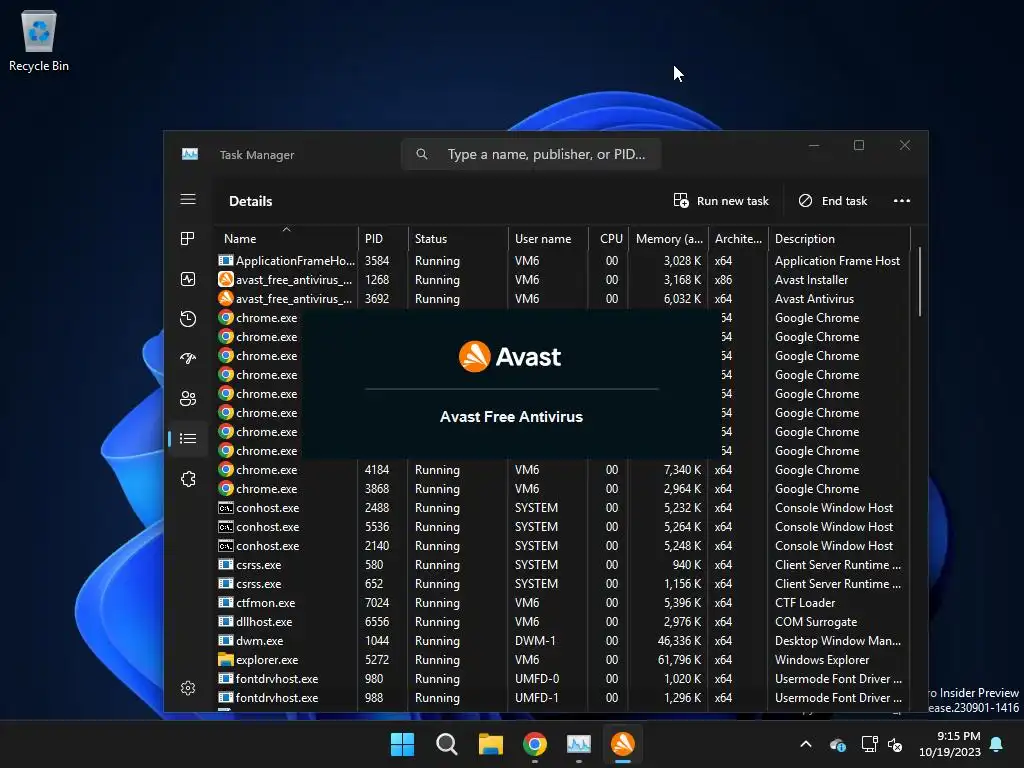Click the Avast icon in taskbar
This screenshot has height=768, width=1024.
click(x=622, y=744)
